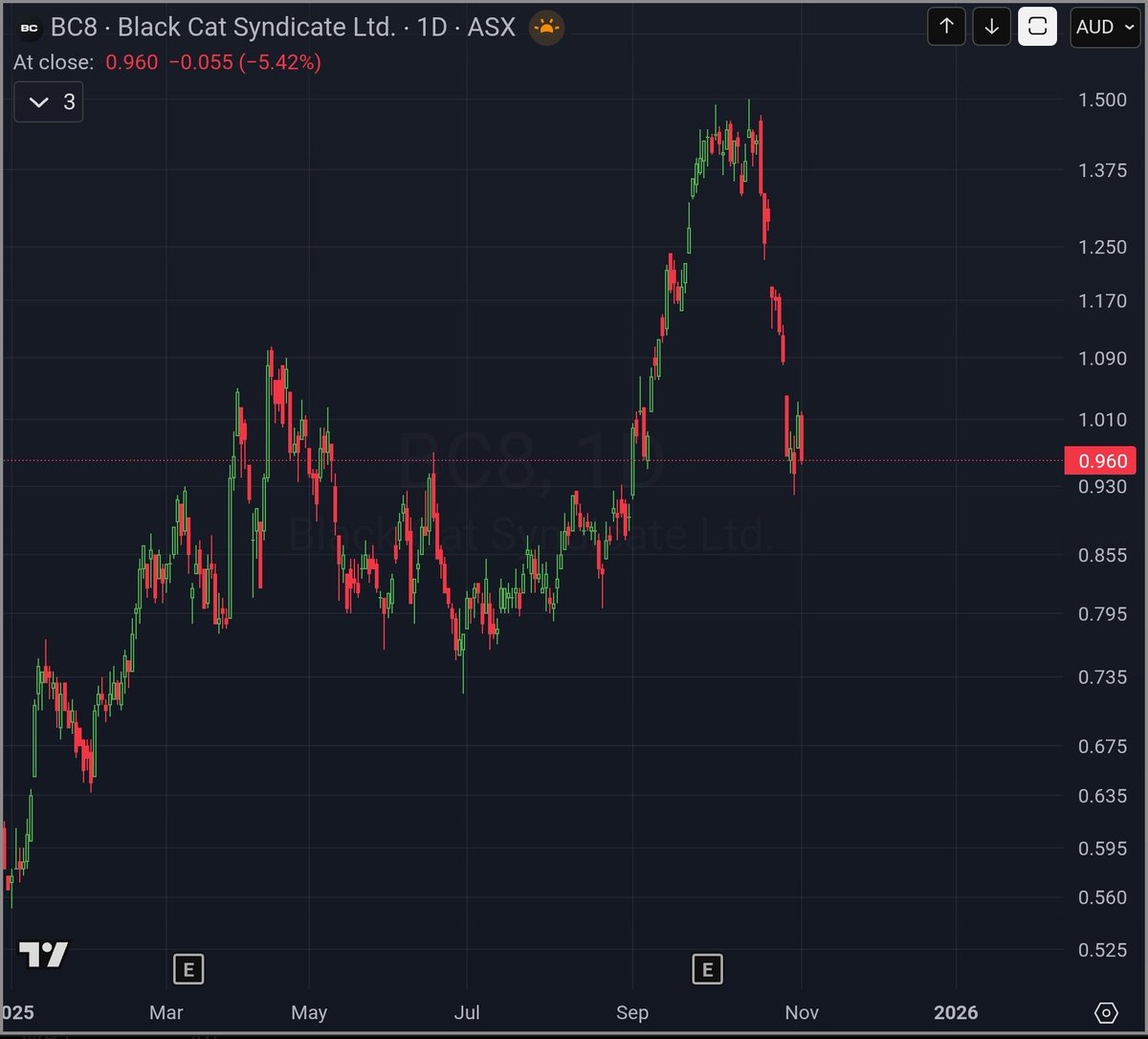The image size is (1148, 1039).
Task: Click the 1.090 price axis label
Action: coord(1102,359)
